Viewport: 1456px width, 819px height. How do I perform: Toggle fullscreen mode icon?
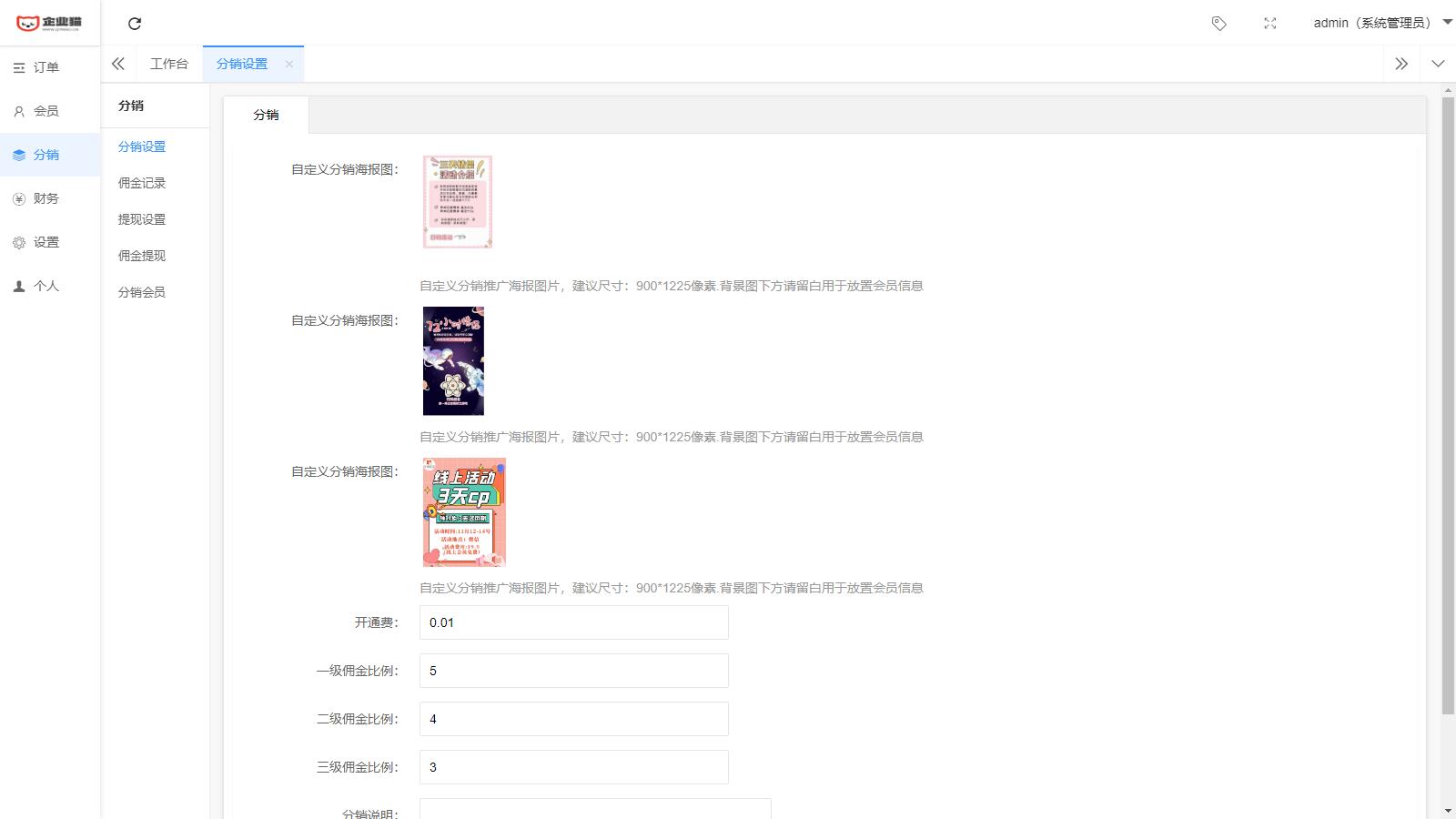tap(1270, 24)
